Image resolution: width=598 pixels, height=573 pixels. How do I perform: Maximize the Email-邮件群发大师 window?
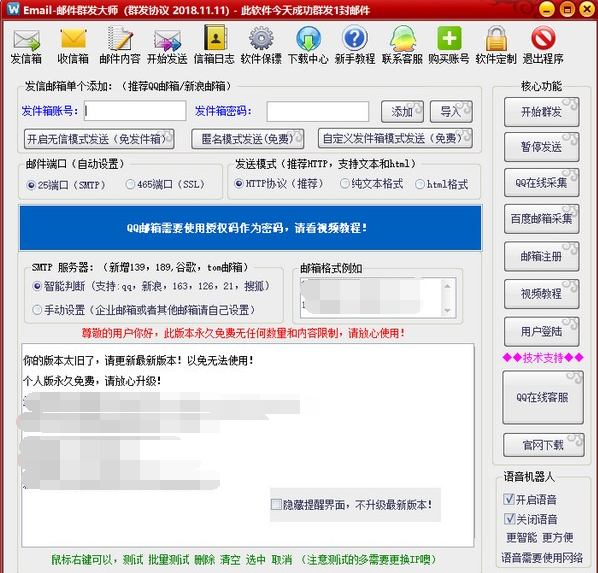coord(567,10)
